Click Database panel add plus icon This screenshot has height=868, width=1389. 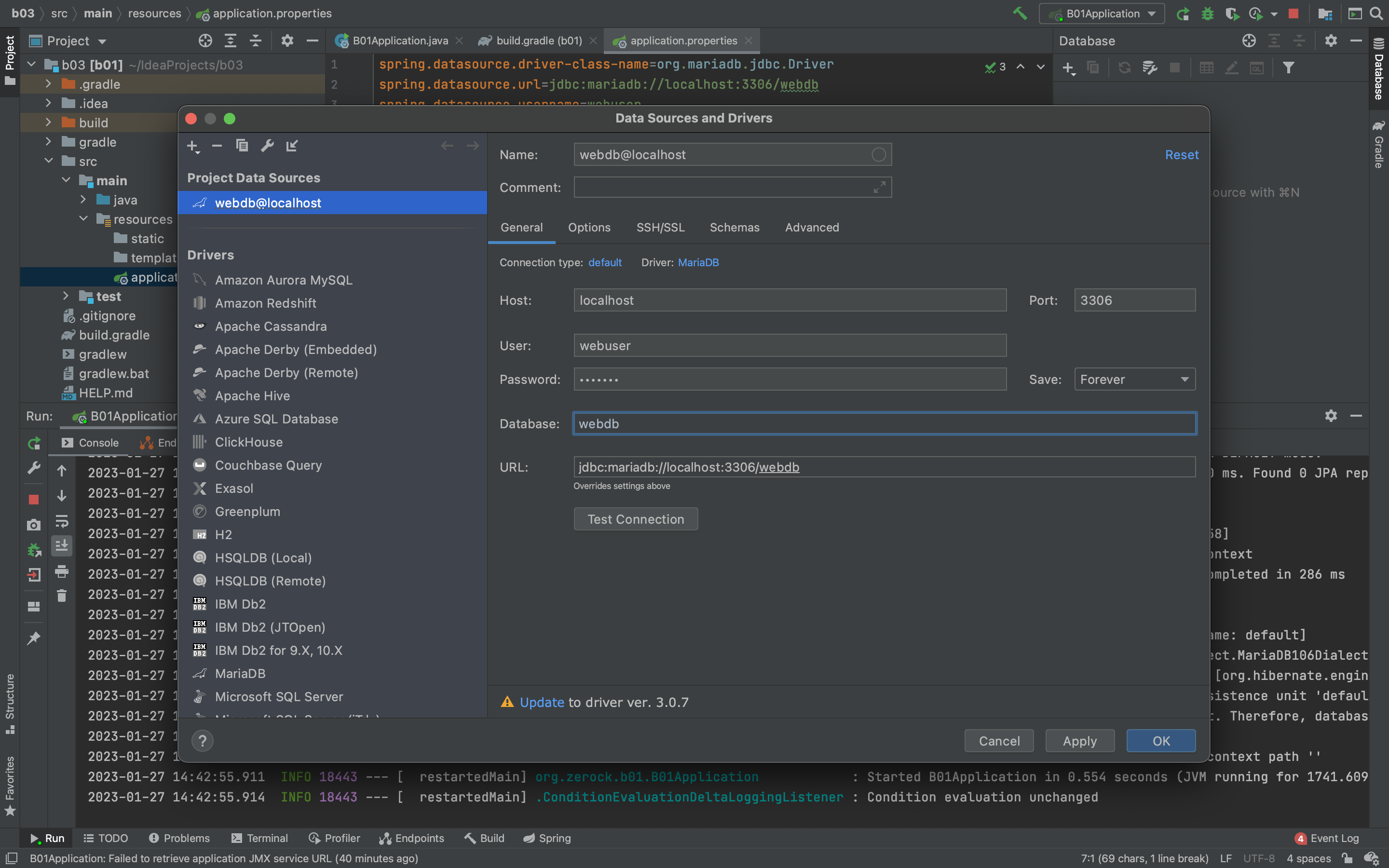1068,68
